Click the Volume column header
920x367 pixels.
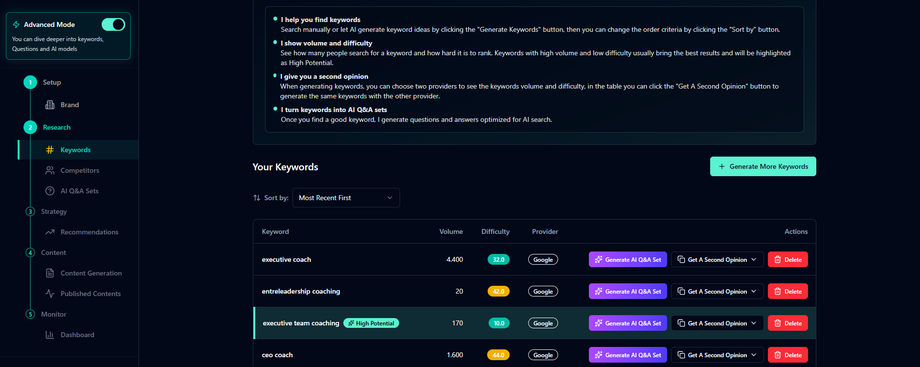point(451,232)
